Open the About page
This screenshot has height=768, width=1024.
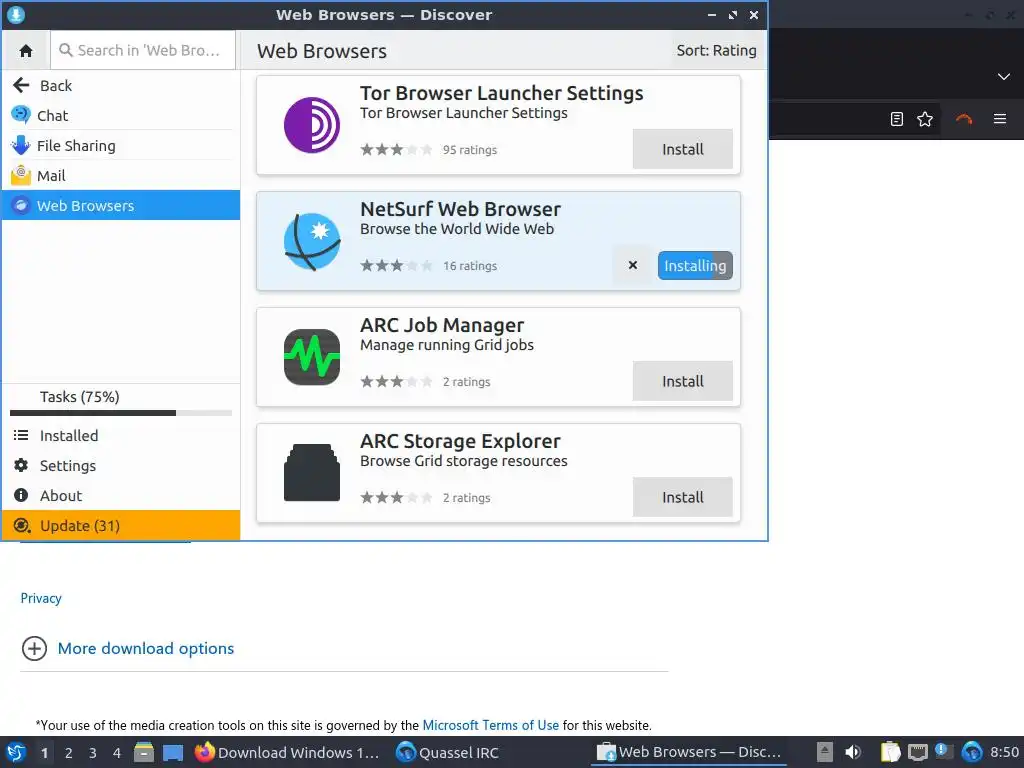click(x=121, y=496)
